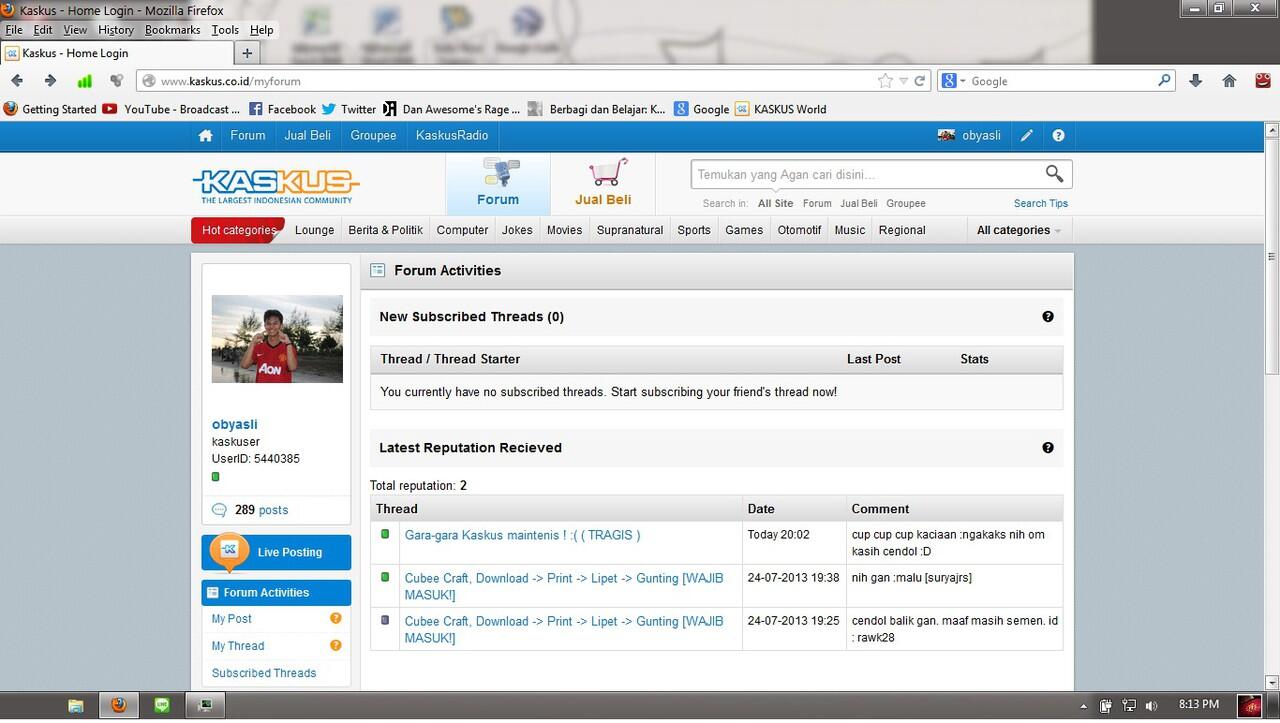Open the Firefox downloads arrow icon
The height and width of the screenshot is (723, 1280).
(x=1195, y=81)
